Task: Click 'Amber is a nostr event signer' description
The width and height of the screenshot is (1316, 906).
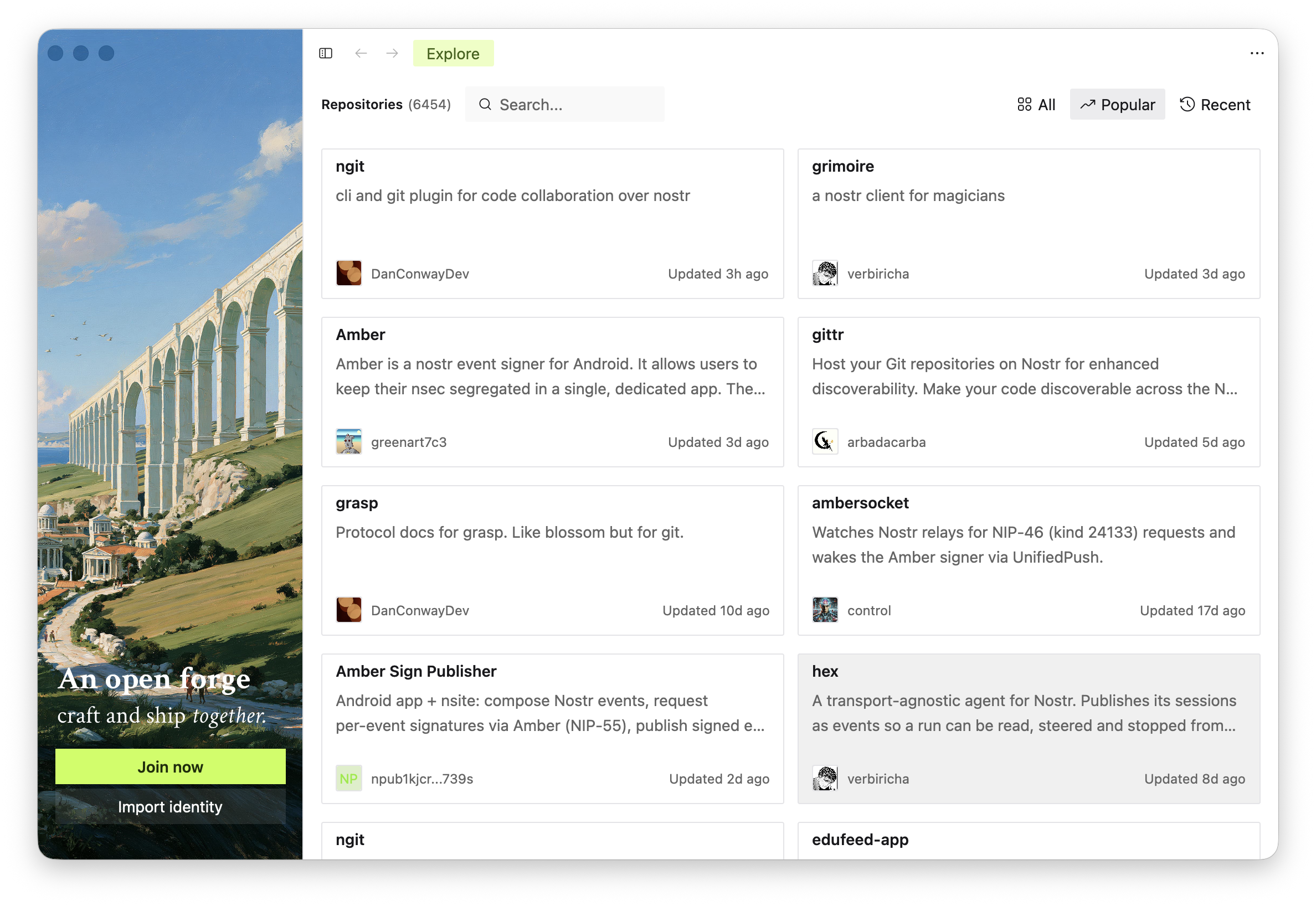Action: 550,377
